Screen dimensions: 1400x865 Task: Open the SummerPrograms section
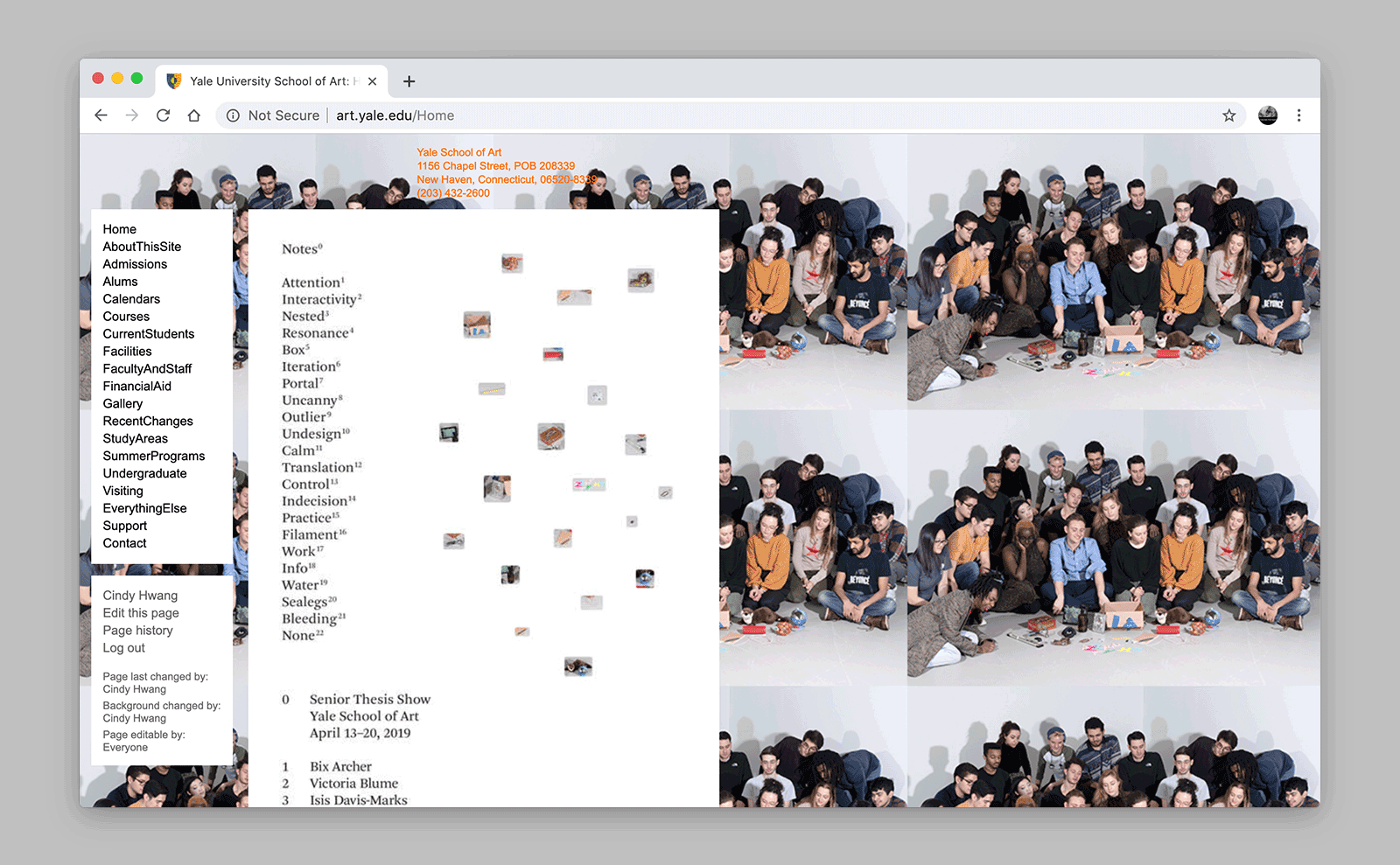pos(153,456)
